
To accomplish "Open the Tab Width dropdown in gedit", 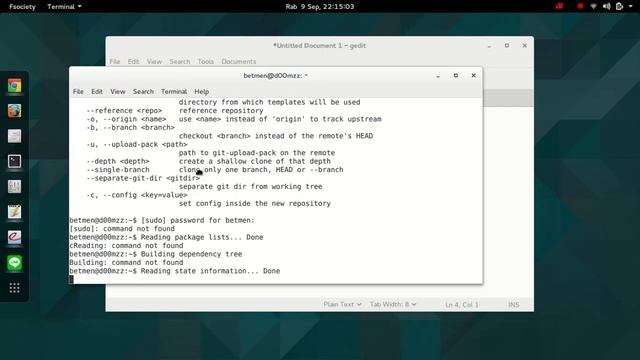I will pos(393,304).
